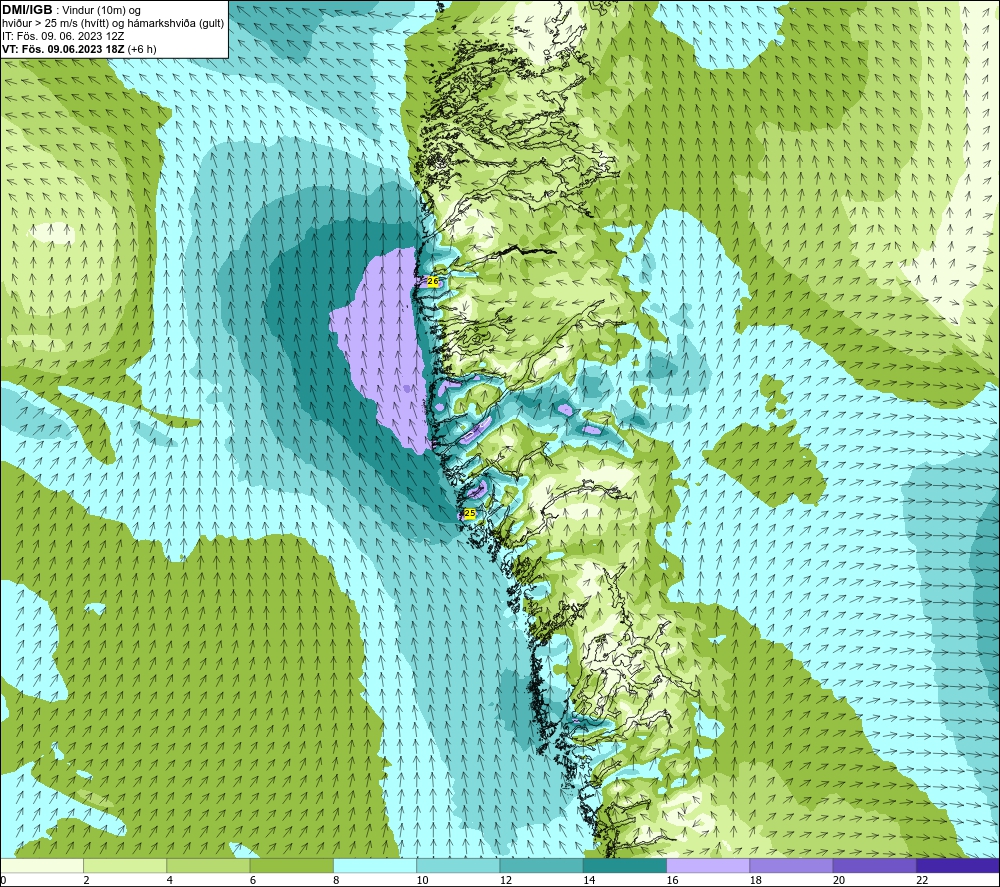The width and height of the screenshot is (1000, 887).
Task: Click the colorbar tick label 22
Action: [923, 880]
